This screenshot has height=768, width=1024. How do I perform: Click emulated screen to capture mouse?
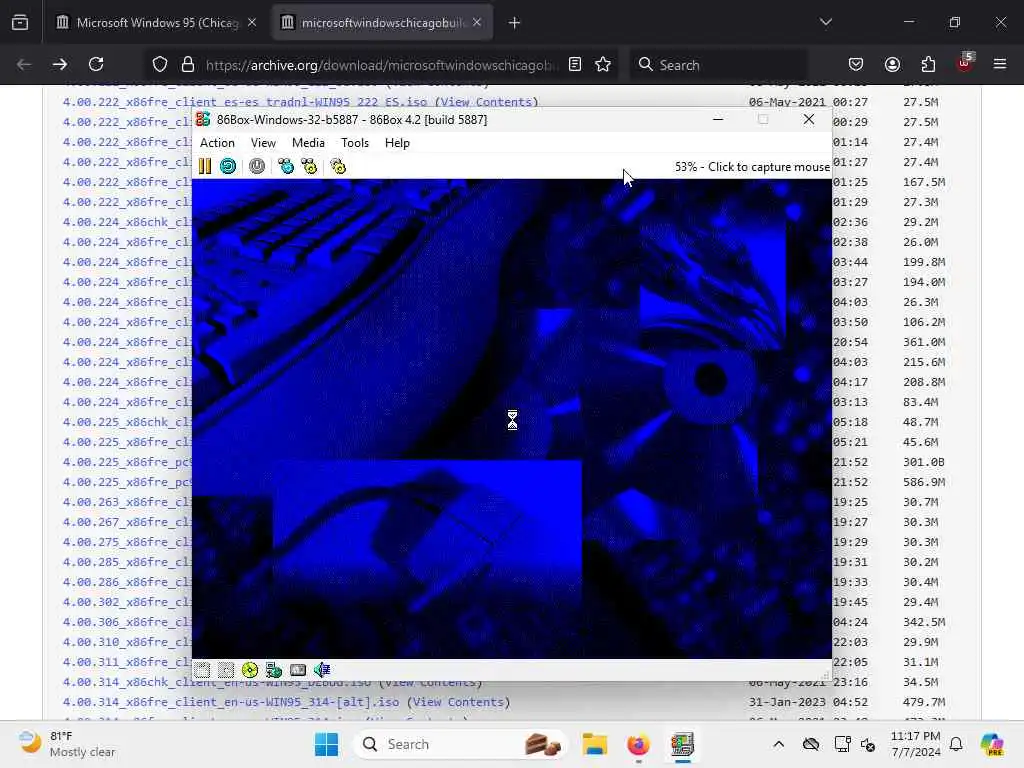point(511,418)
